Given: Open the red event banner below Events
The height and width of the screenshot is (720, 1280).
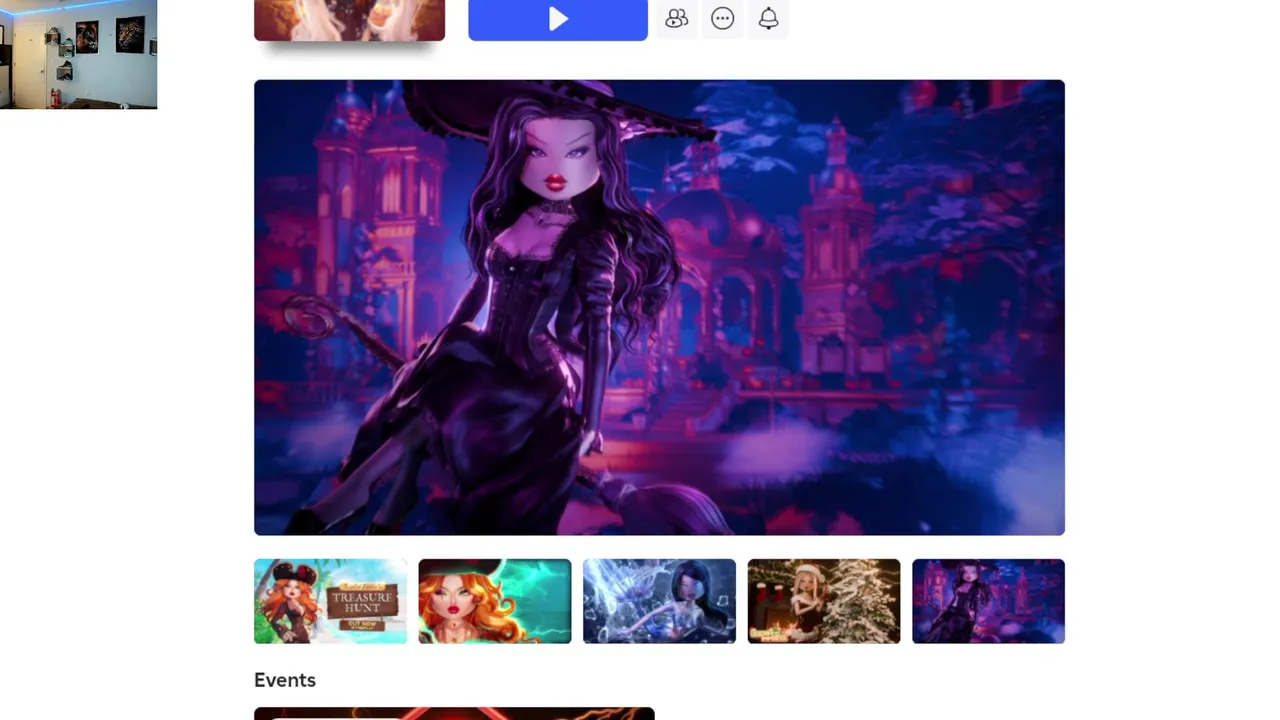Looking at the screenshot, I should 454,713.
